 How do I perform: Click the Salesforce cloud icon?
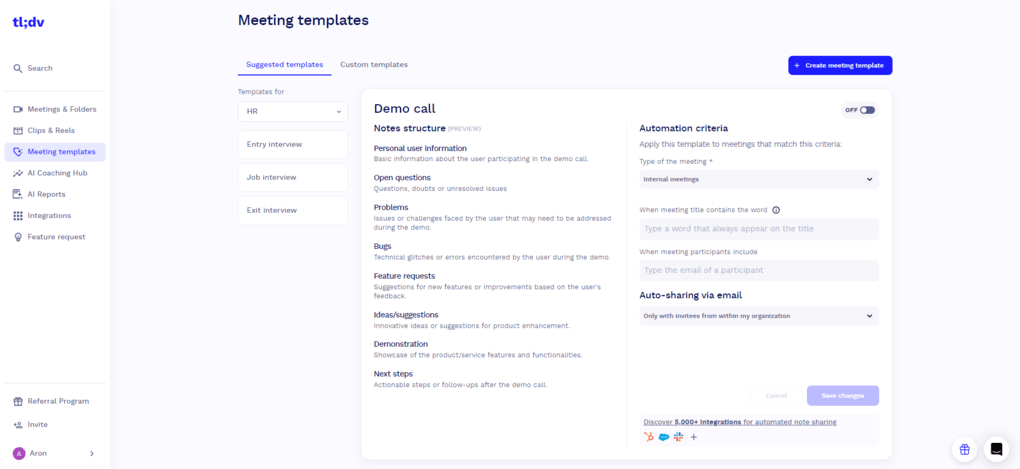pos(664,437)
